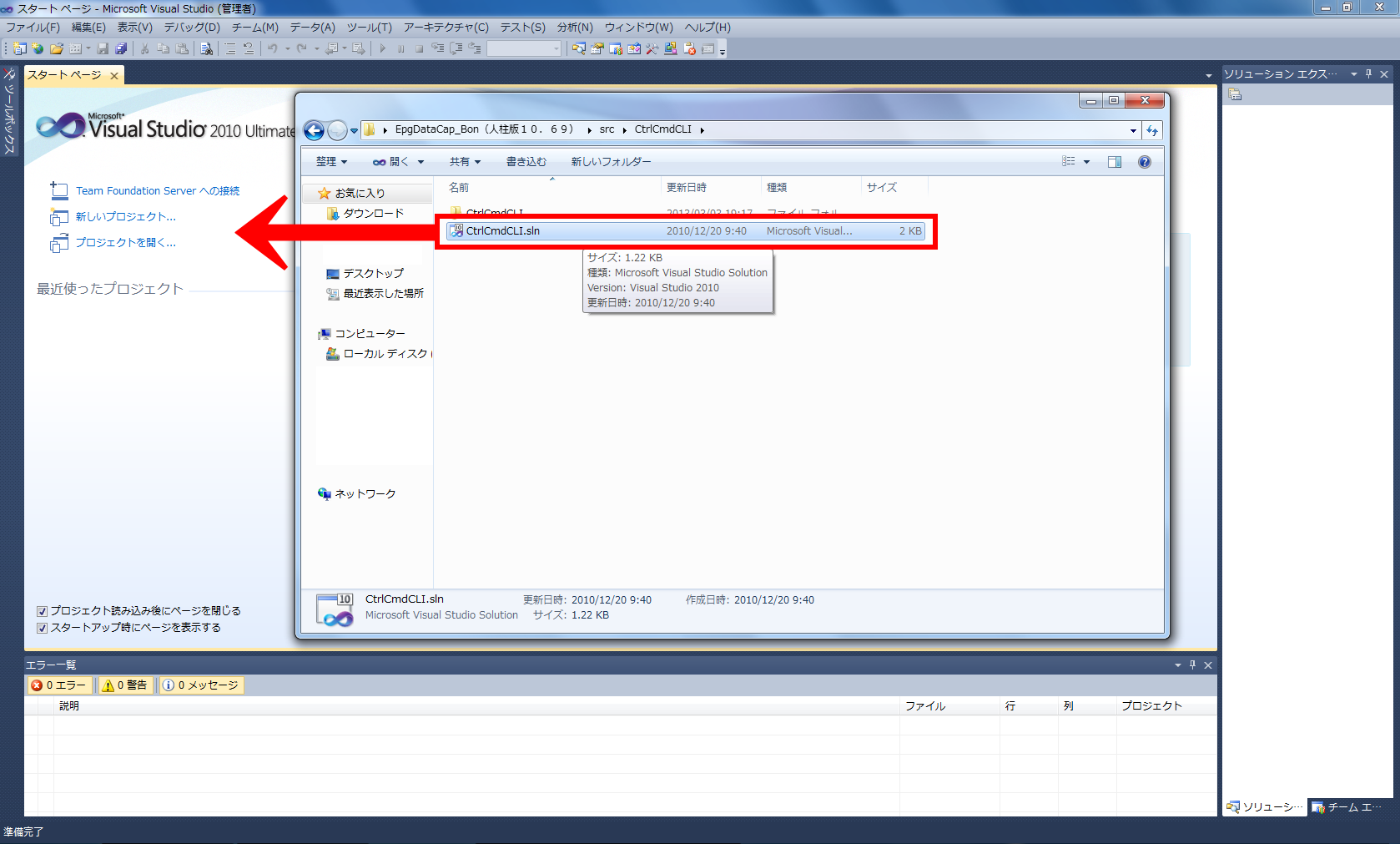Click the Explorer back arrow button
This screenshot has height=844, width=1400.
coord(314,130)
